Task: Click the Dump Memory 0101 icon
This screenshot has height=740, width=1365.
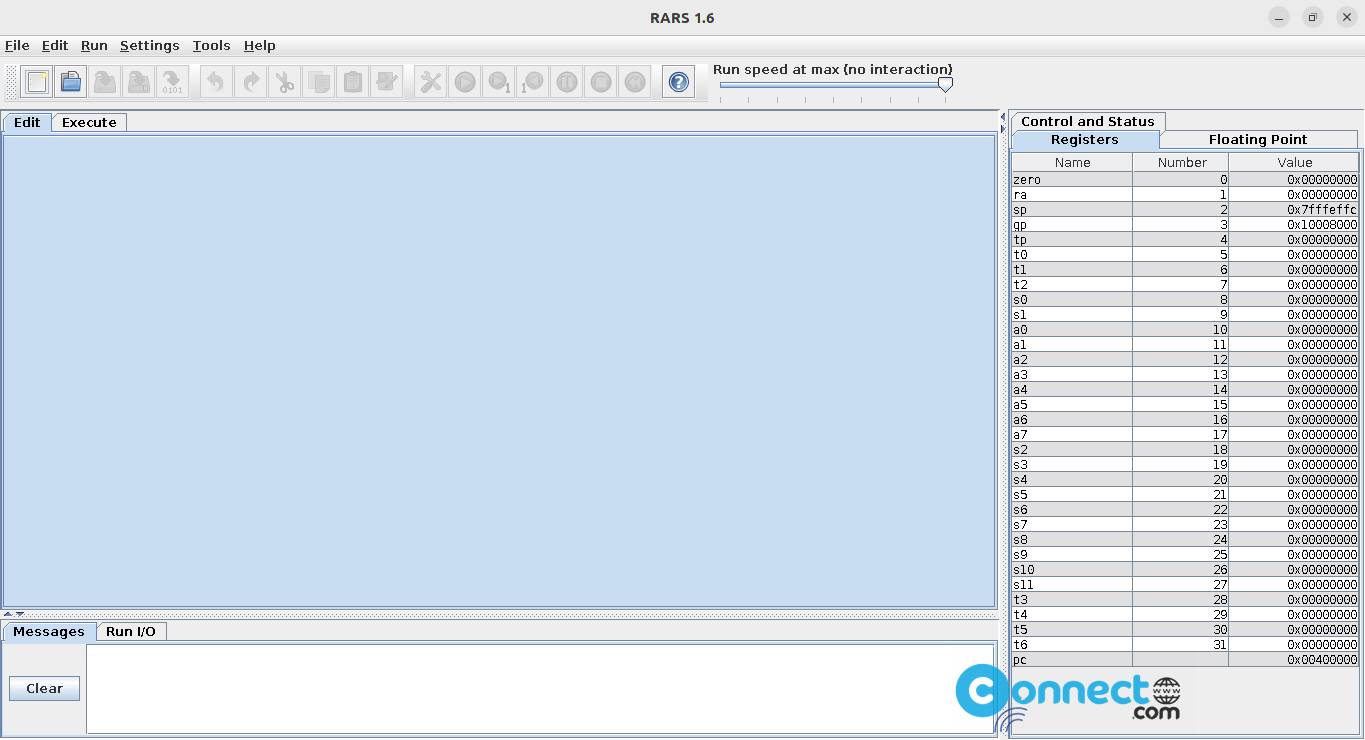Action: 173,82
